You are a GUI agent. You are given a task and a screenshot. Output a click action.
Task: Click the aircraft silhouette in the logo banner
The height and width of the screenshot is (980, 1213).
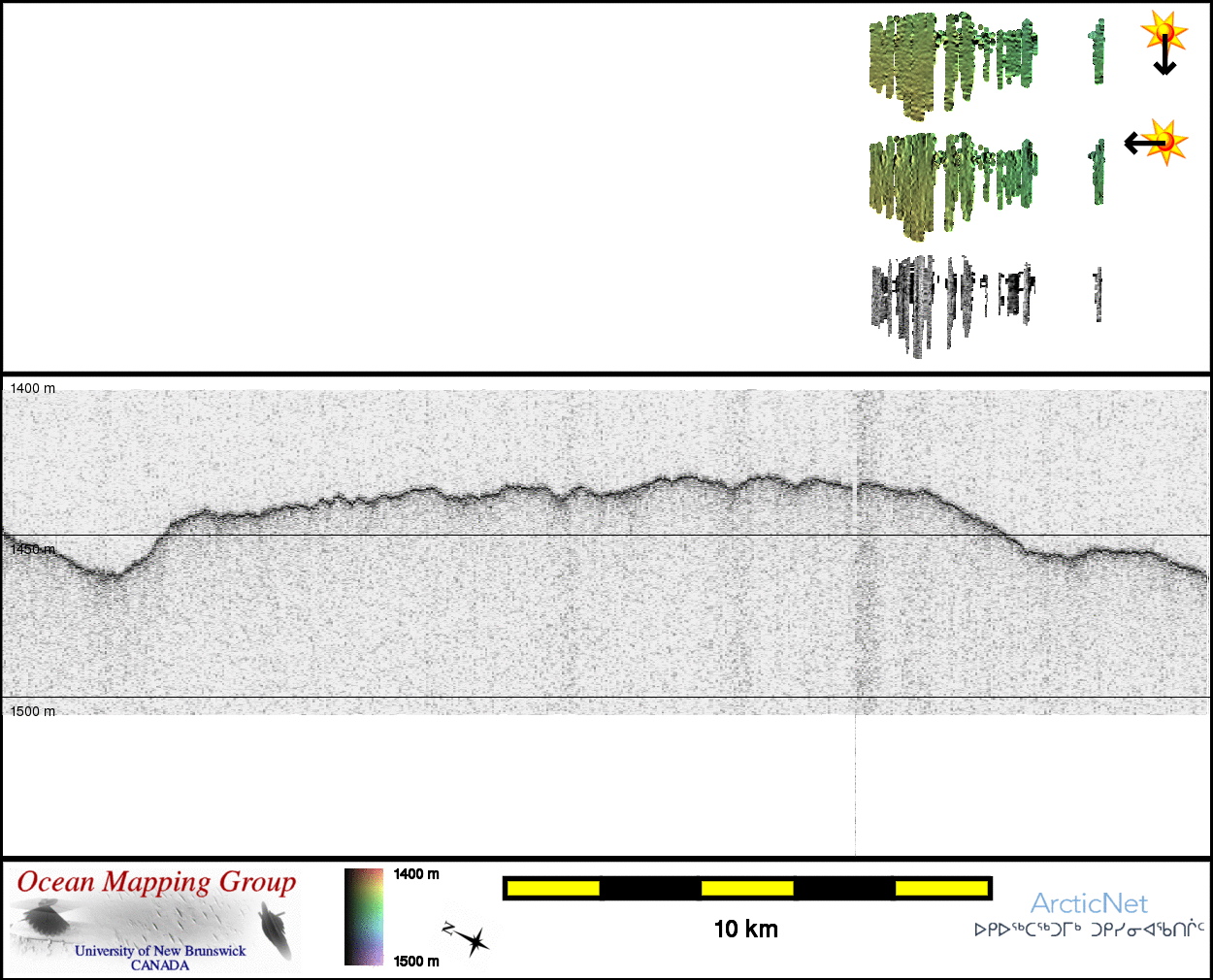[x=42, y=919]
